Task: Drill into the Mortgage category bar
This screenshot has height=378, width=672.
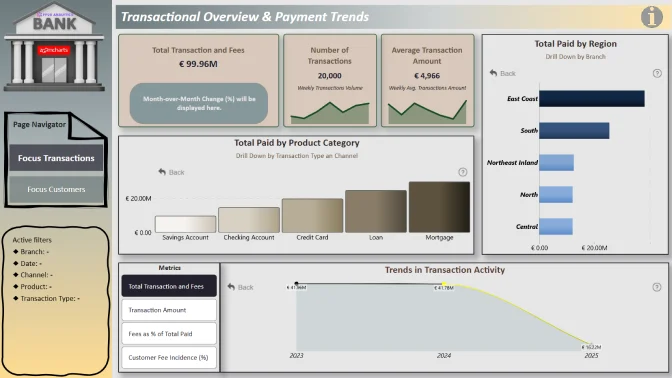Action: pos(439,207)
